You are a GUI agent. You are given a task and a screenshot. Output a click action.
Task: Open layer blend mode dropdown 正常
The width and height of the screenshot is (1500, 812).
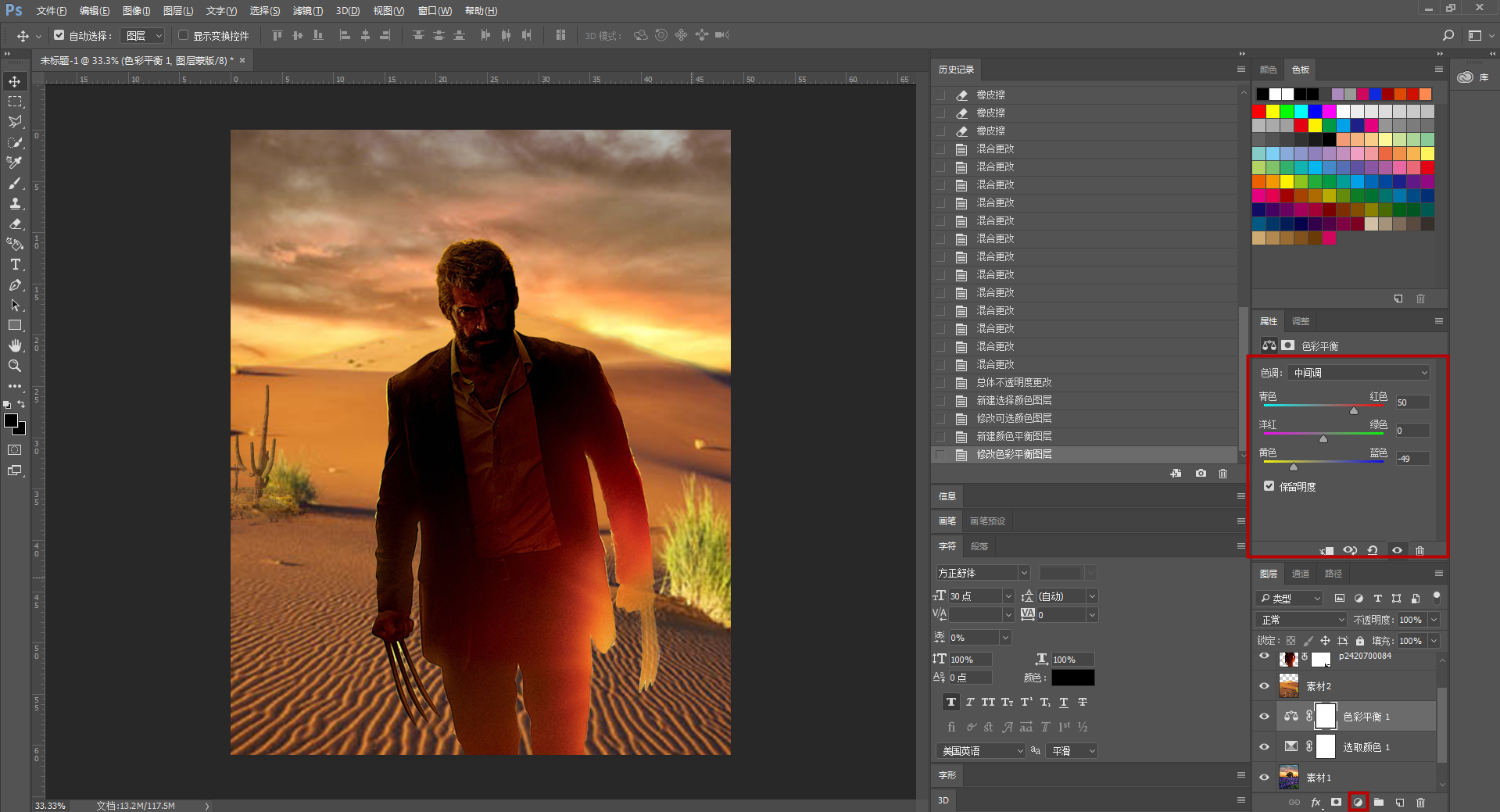pos(1301,620)
